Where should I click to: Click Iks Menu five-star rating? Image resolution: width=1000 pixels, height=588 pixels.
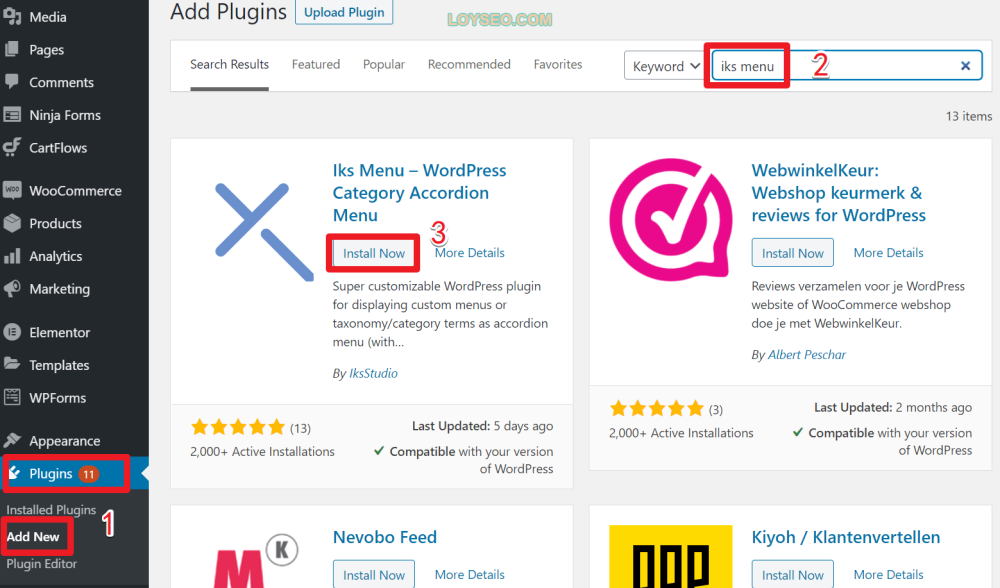tap(238, 427)
